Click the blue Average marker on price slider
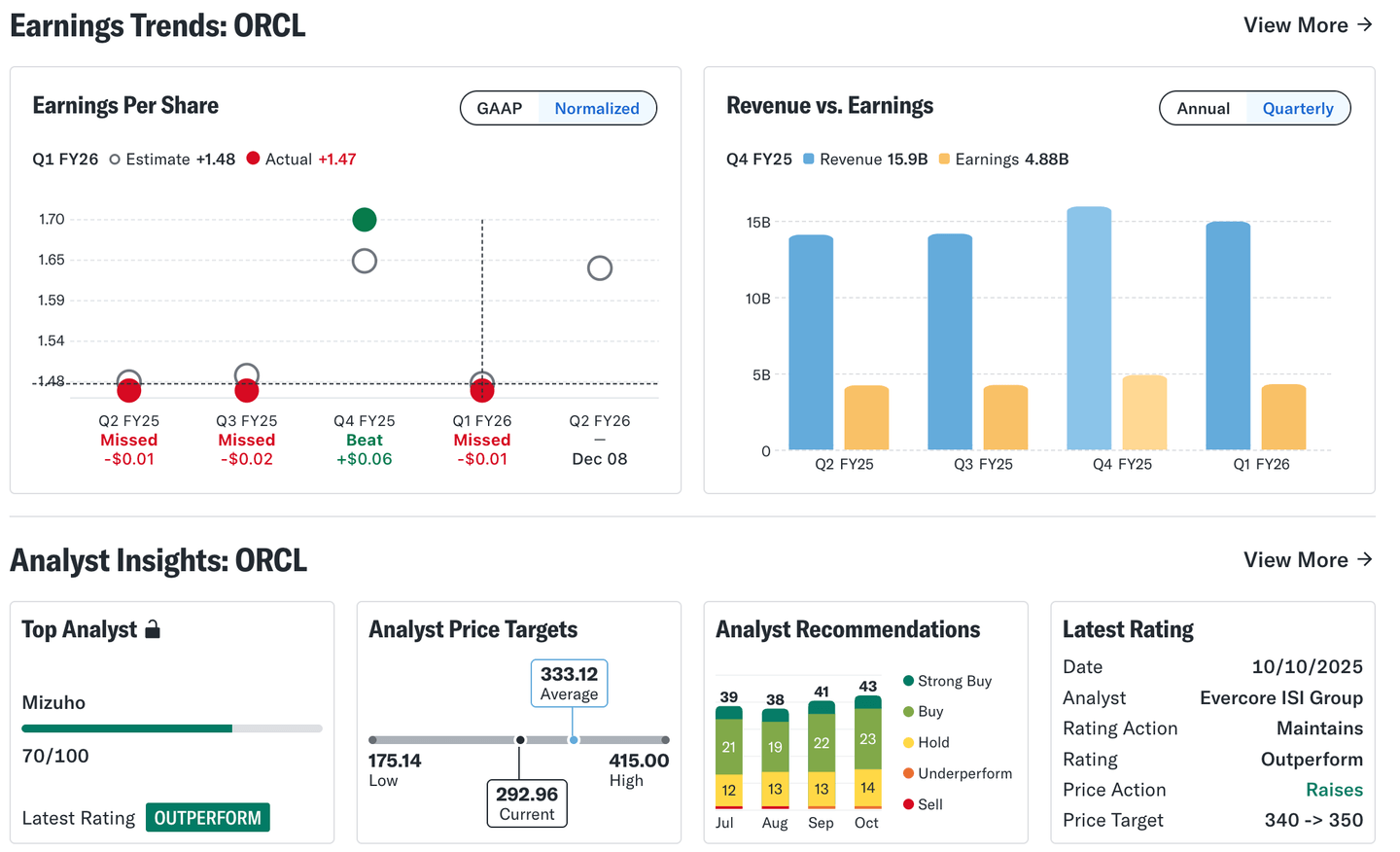 point(574,740)
